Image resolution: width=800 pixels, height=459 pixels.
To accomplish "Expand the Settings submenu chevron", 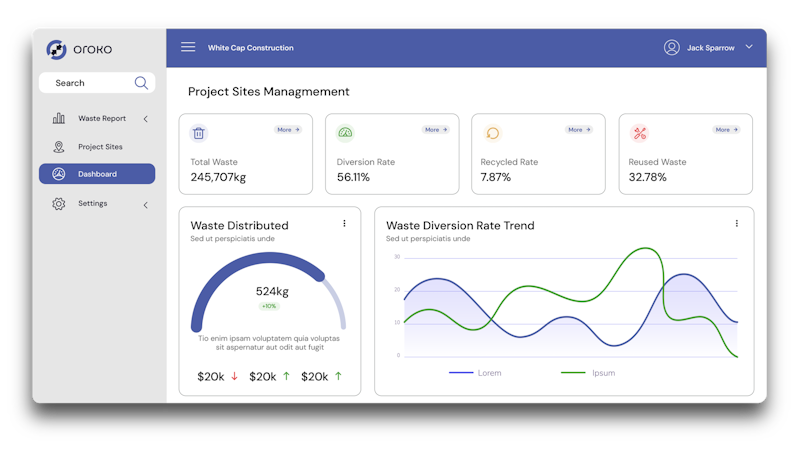I will click(x=145, y=205).
